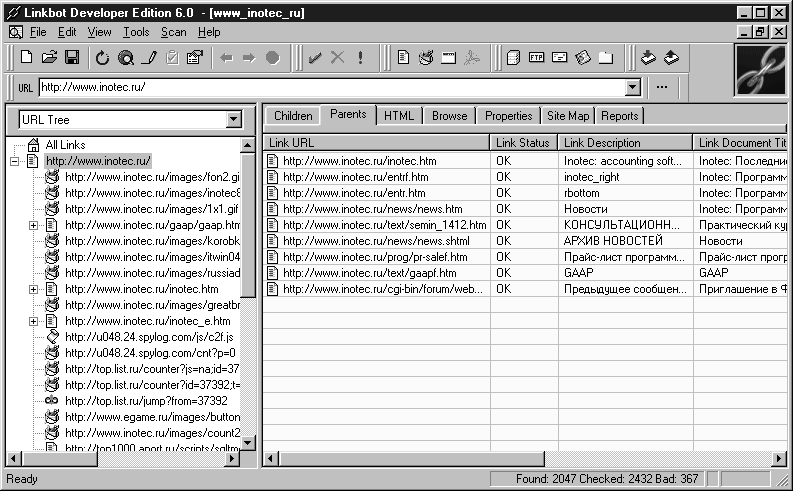This screenshot has height=491, width=793.
Task: Click the dimmed Acrobat PDF icon
Action: [472, 58]
